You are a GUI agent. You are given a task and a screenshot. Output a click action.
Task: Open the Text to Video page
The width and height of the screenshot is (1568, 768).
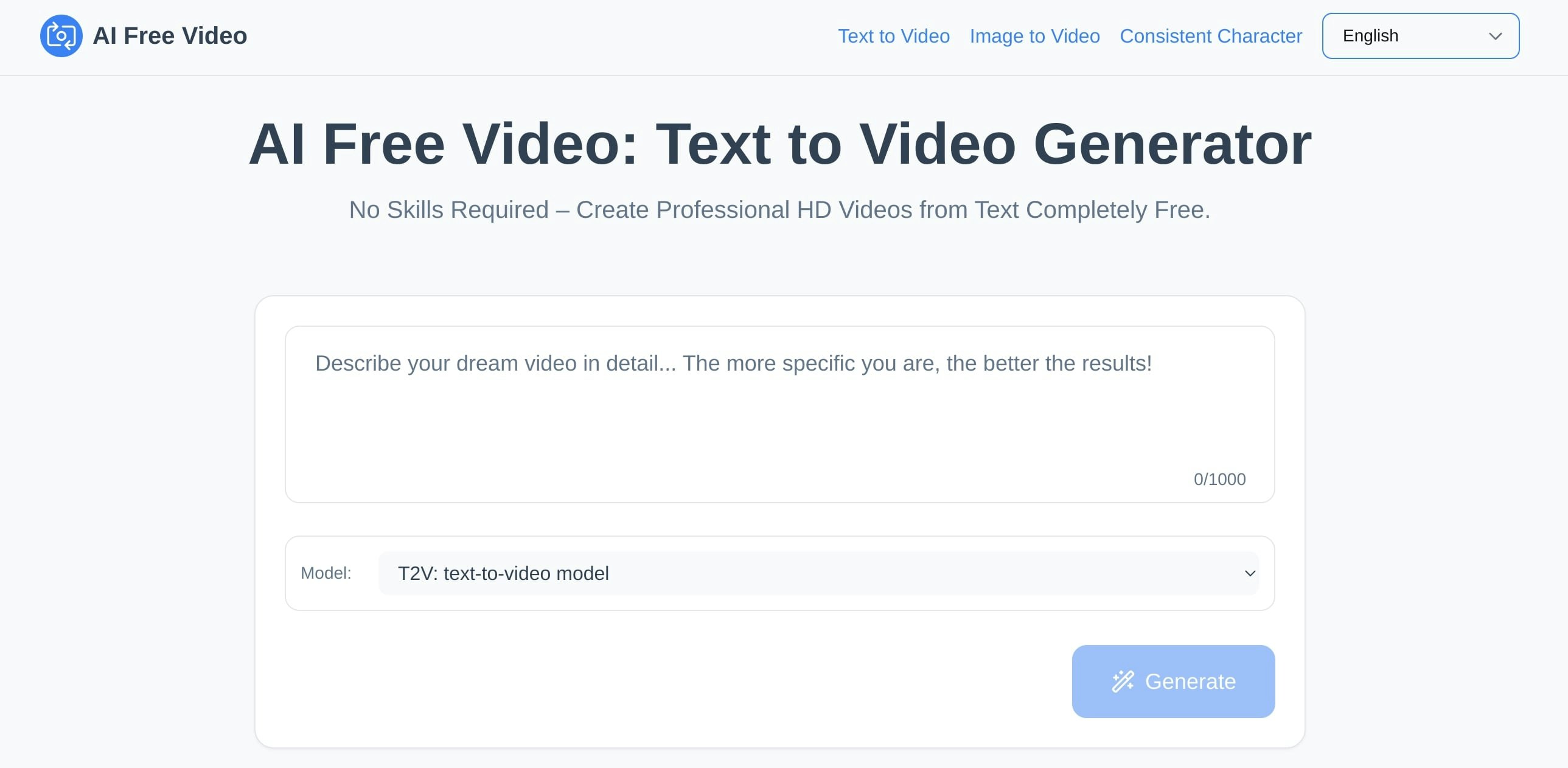[x=893, y=37]
